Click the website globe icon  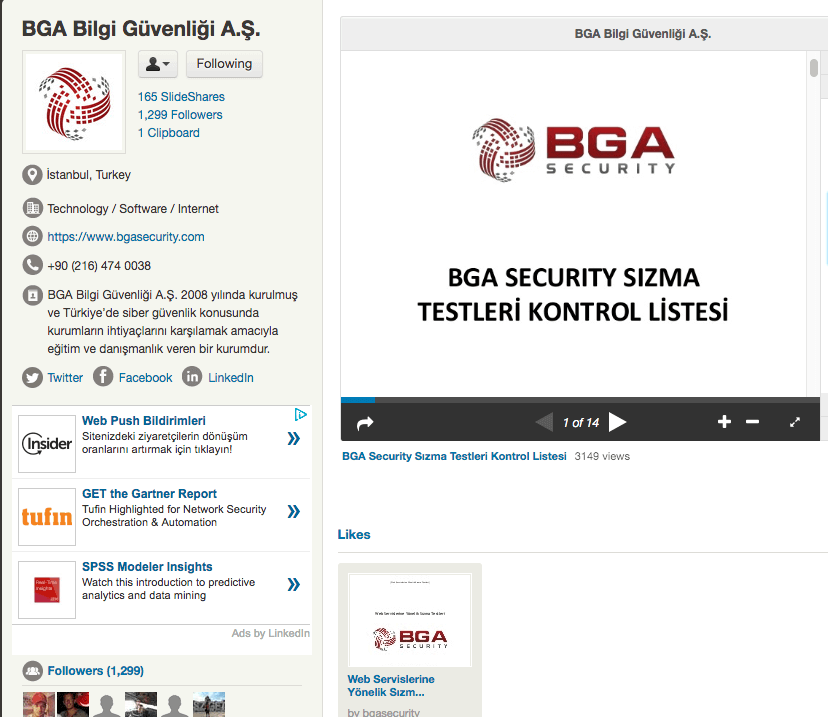coord(32,236)
